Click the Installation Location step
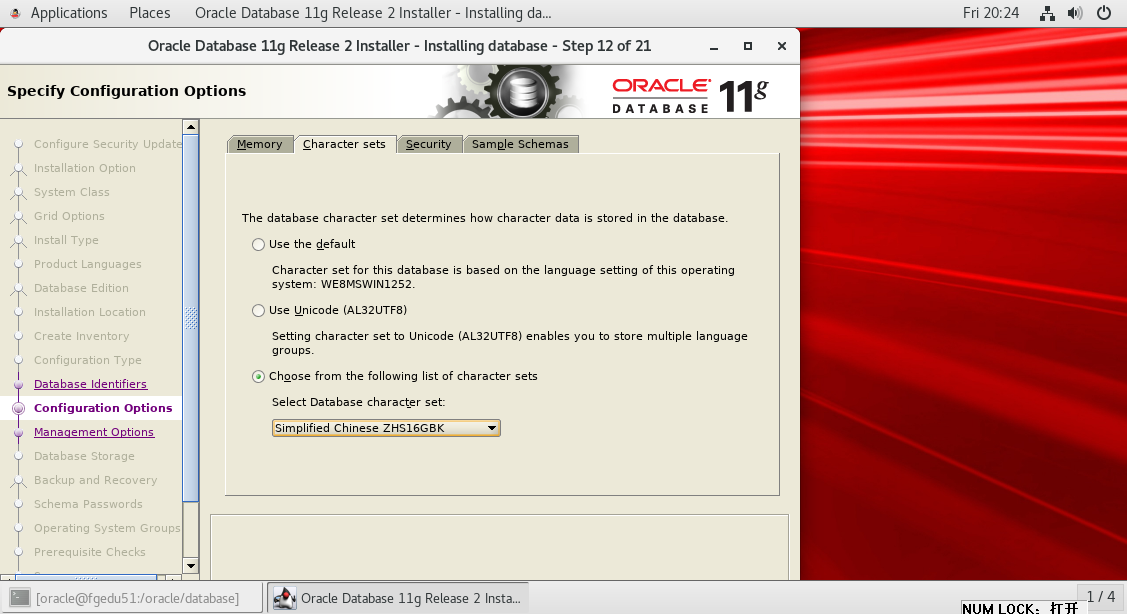Viewport: 1127px width, 614px height. pos(90,312)
